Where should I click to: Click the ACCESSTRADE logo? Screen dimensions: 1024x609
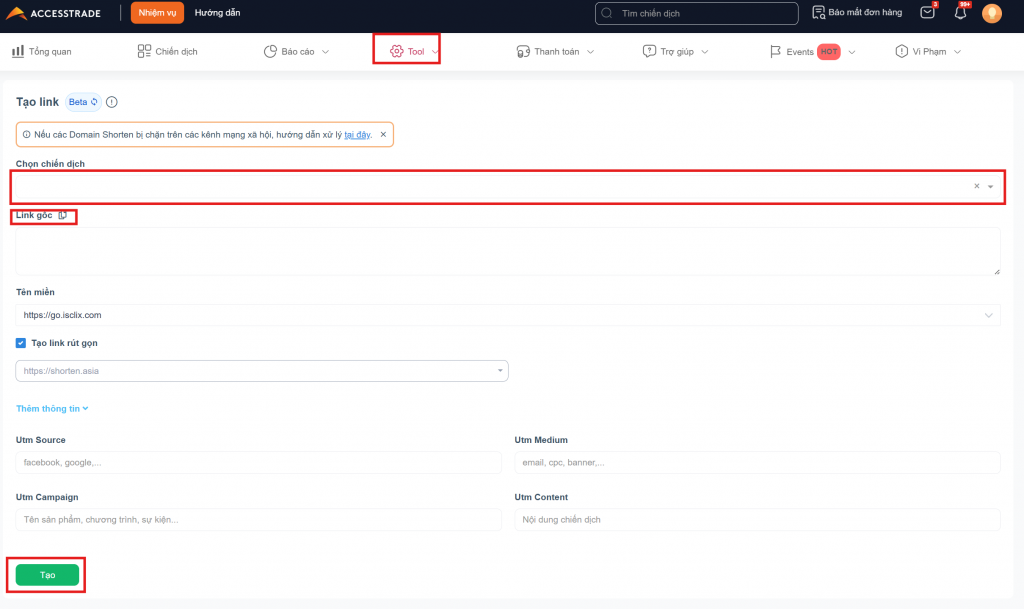click(x=54, y=13)
